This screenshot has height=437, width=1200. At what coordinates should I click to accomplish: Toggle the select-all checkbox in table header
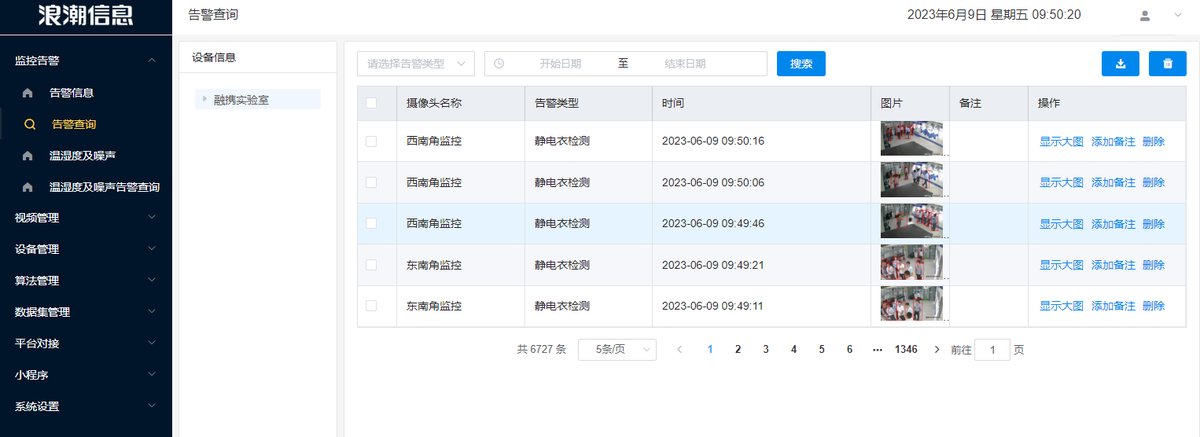(x=372, y=103)
